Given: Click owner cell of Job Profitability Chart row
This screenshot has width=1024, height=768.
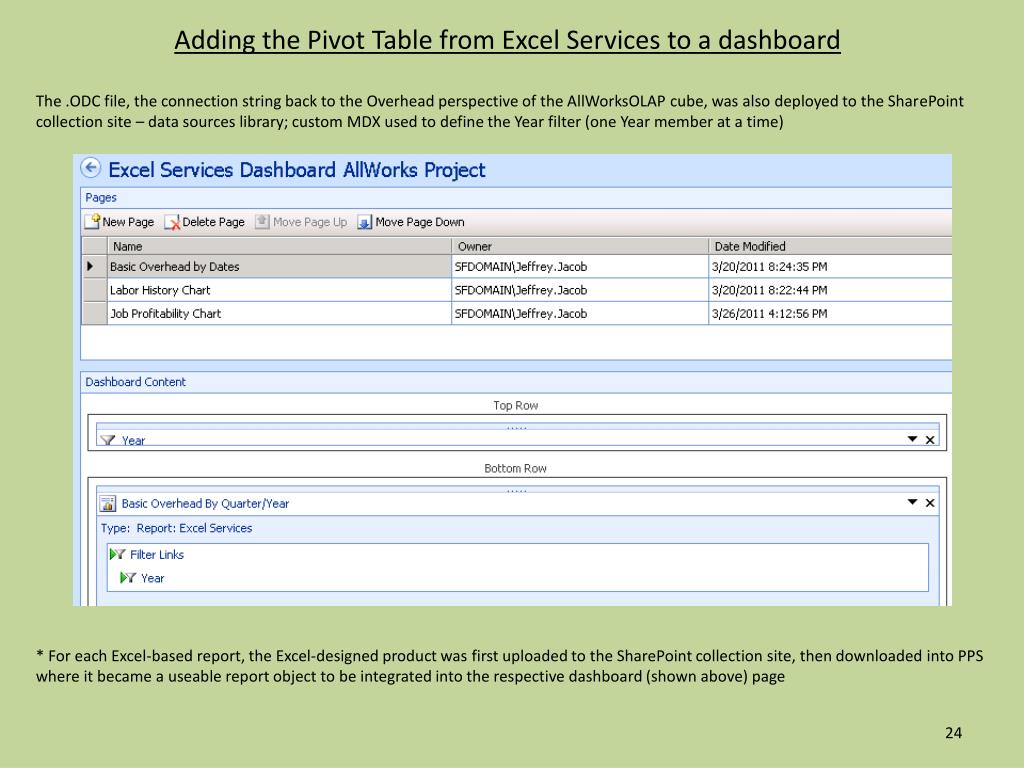Looking at the screenshot, I should click(x=580, y=313).
